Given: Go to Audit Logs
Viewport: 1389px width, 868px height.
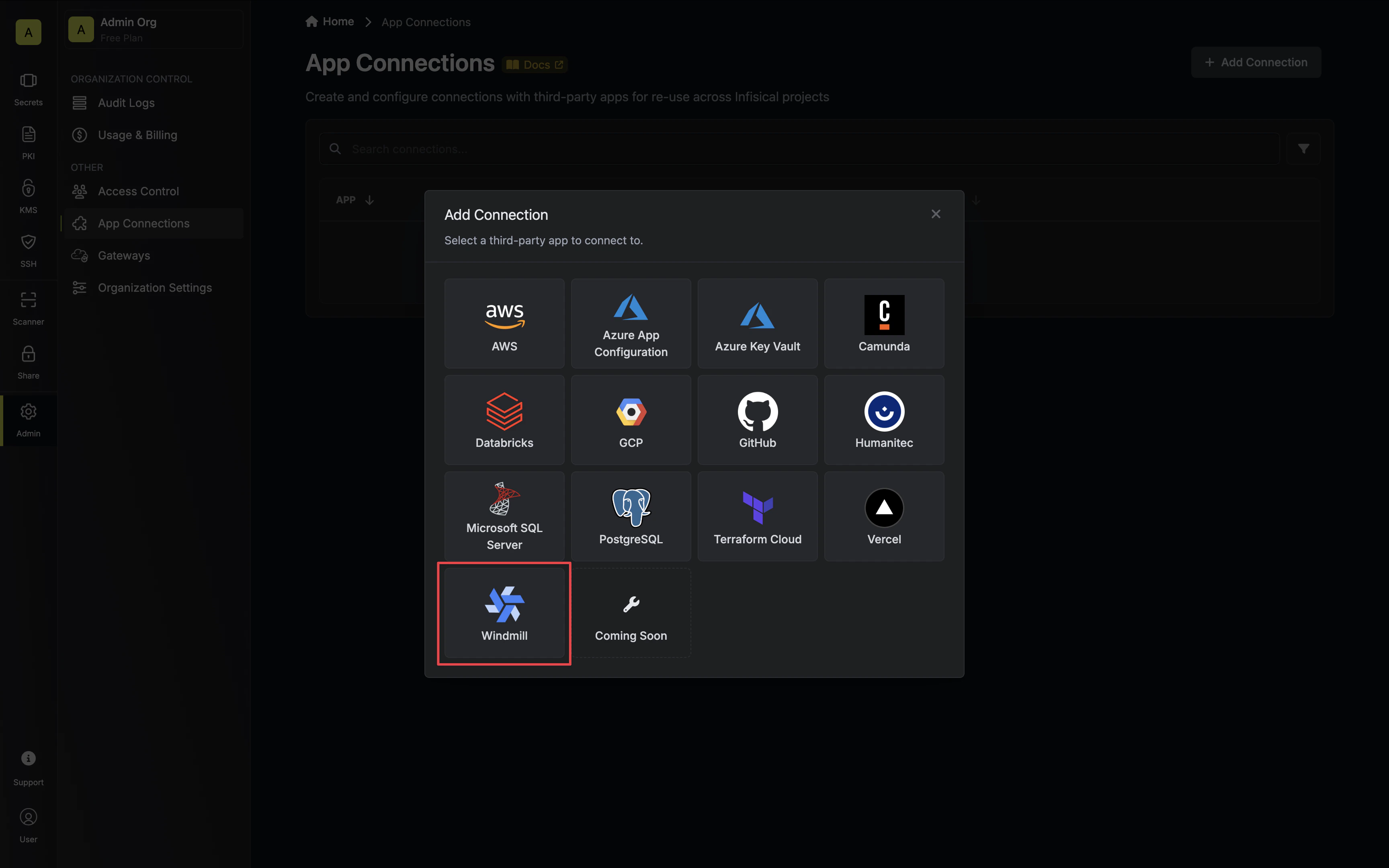Looking at the screenshot, I should pos(154,103).
